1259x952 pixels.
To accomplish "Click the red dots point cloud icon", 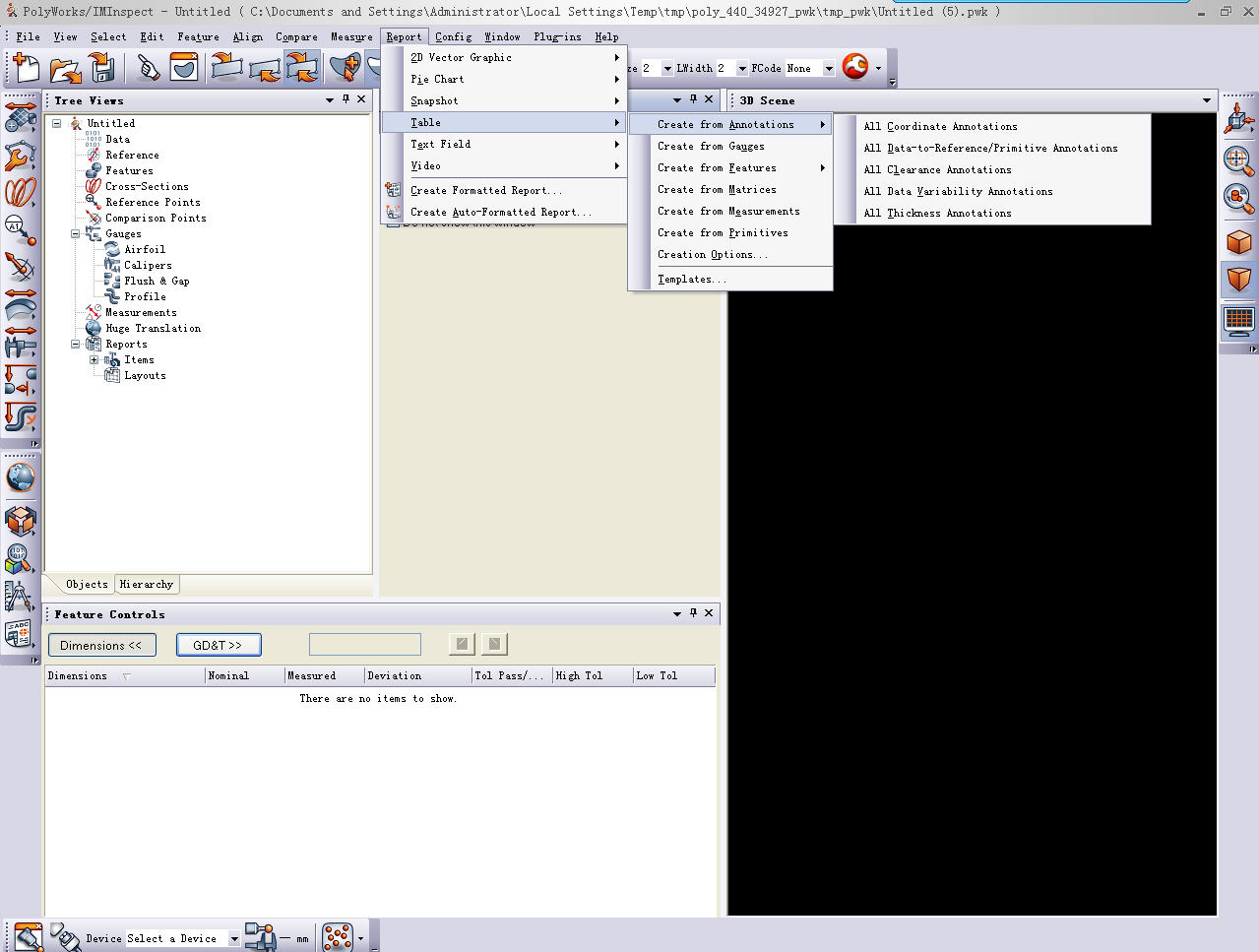I will (x=338, y=937).
